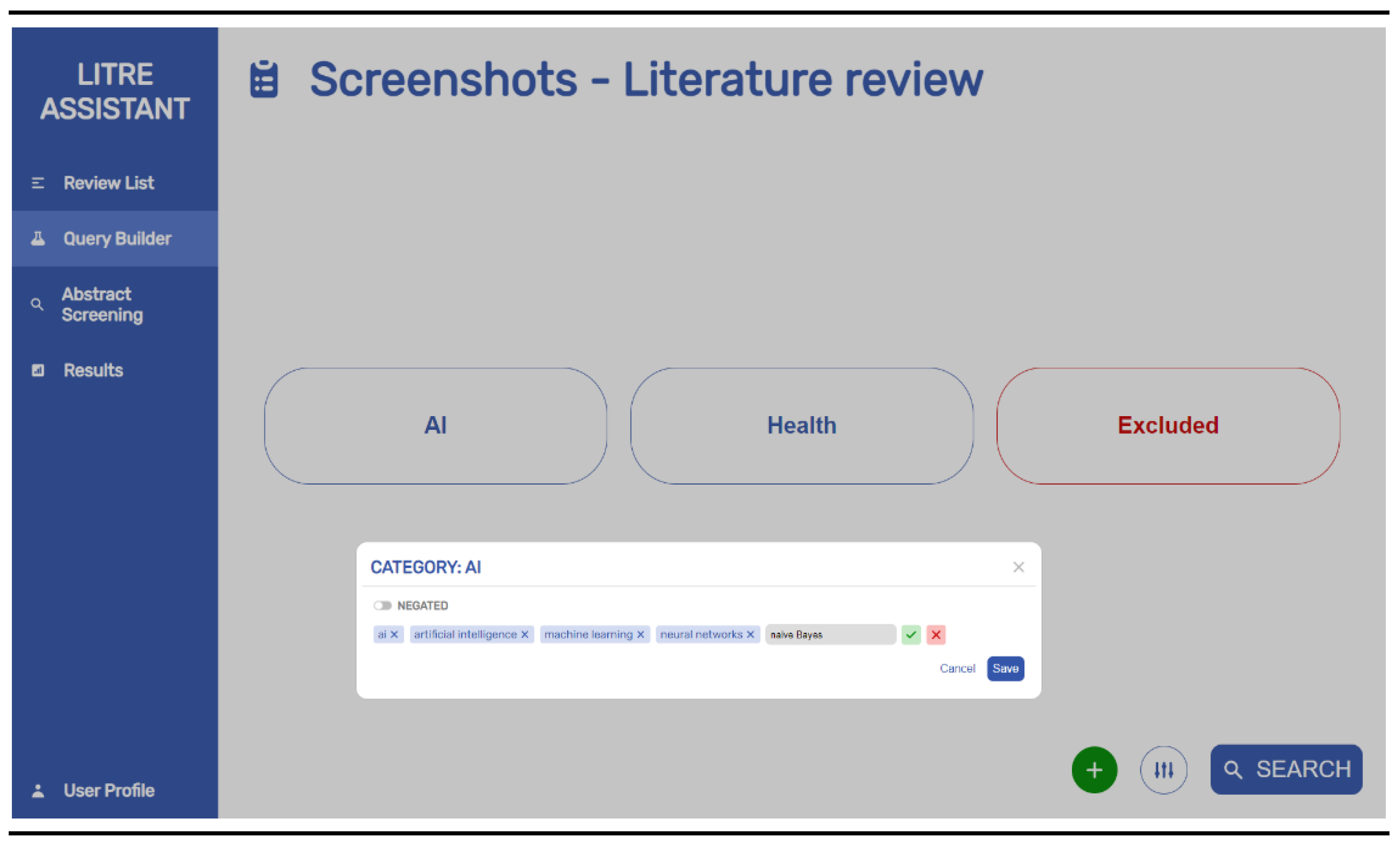
Task: Open the sliders settings icon button
Action: click(x=1163, y=770)
